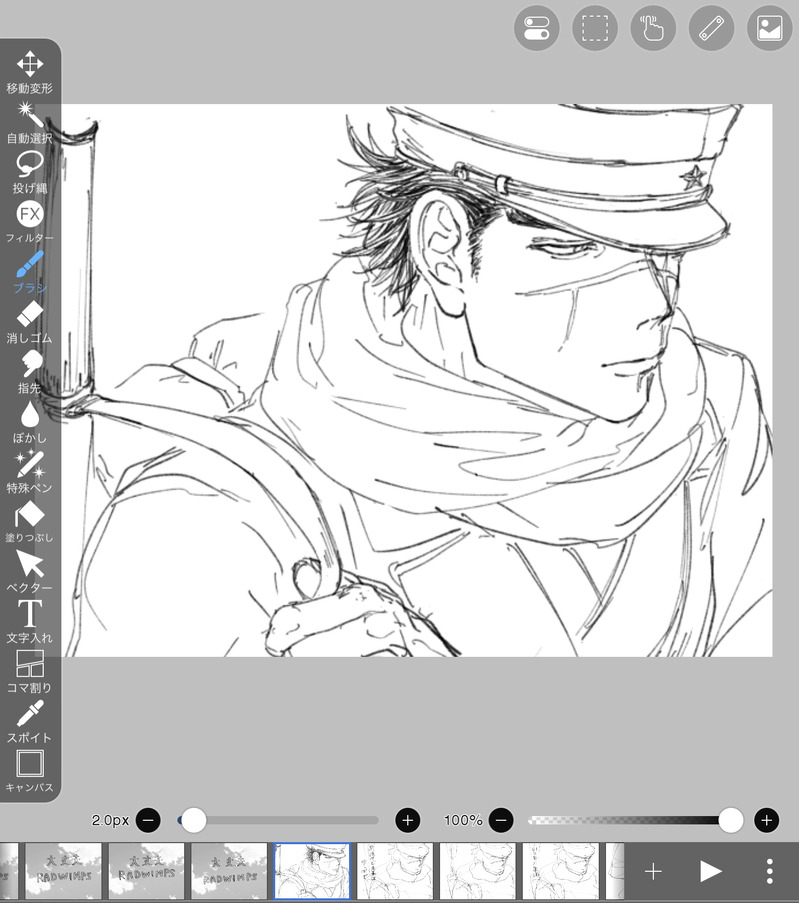799x903 pixels.
Task: Select the 自動選択 magic wand tool
Action: (29, 123)
